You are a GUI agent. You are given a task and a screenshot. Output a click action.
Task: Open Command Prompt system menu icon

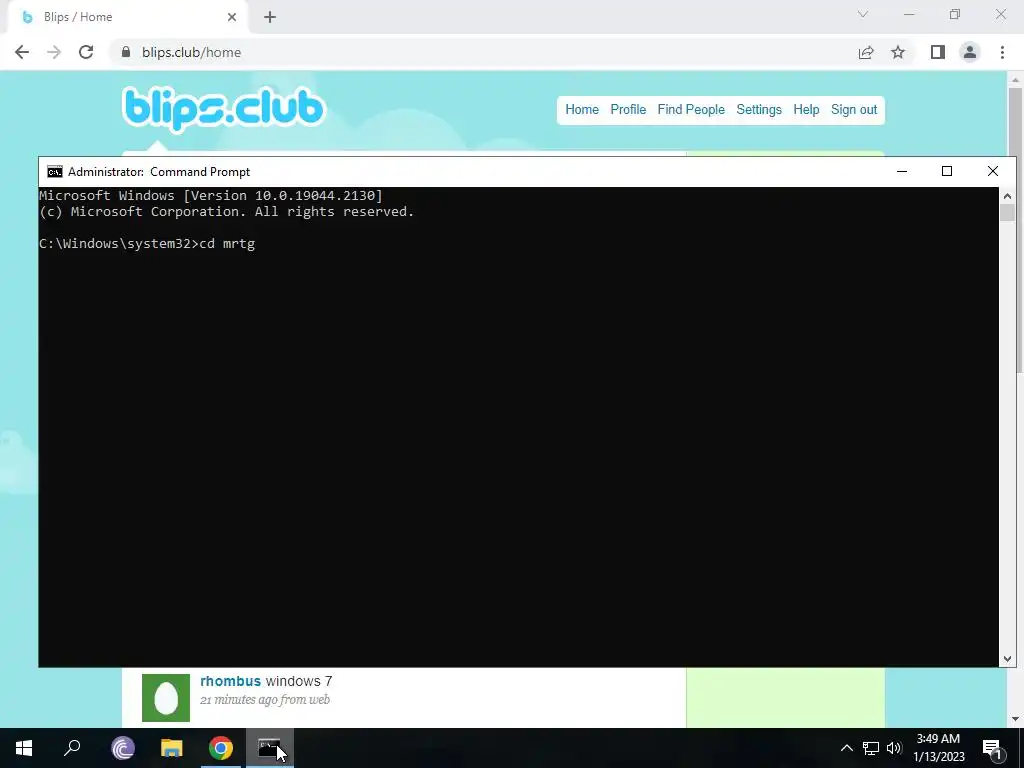(55, 172)
